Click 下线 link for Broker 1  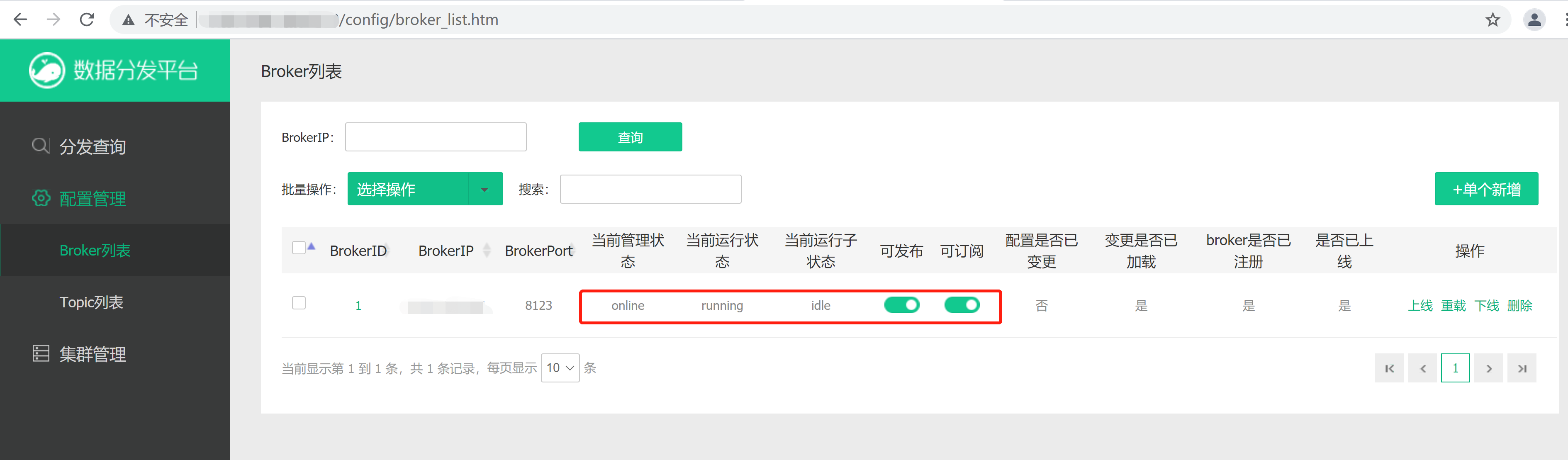[1486, 305]
